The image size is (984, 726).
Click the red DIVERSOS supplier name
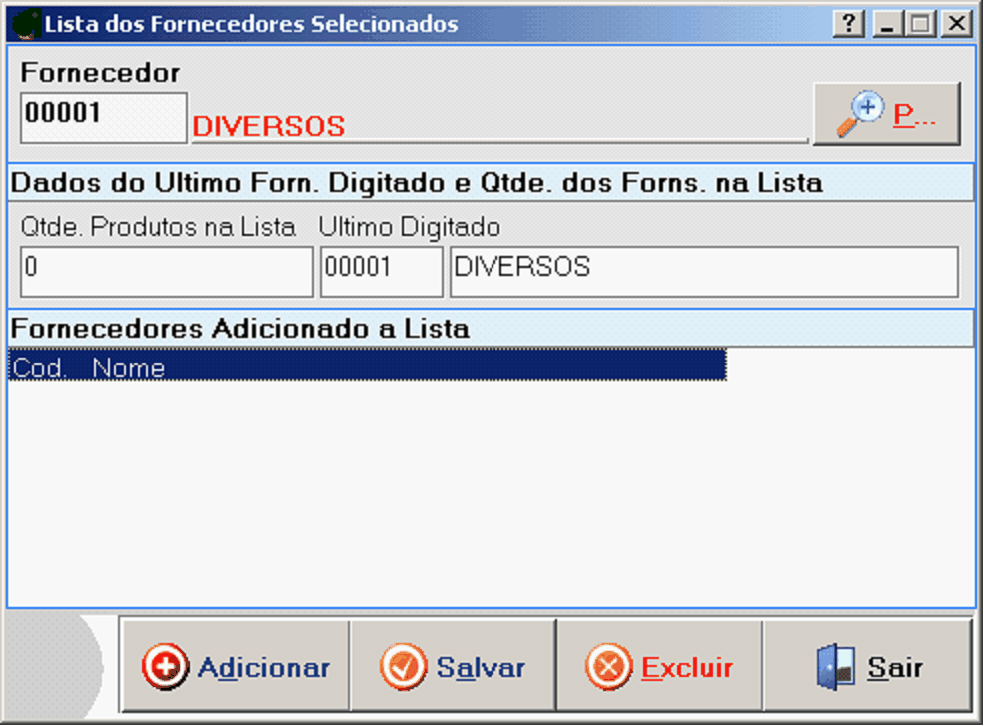269,127
